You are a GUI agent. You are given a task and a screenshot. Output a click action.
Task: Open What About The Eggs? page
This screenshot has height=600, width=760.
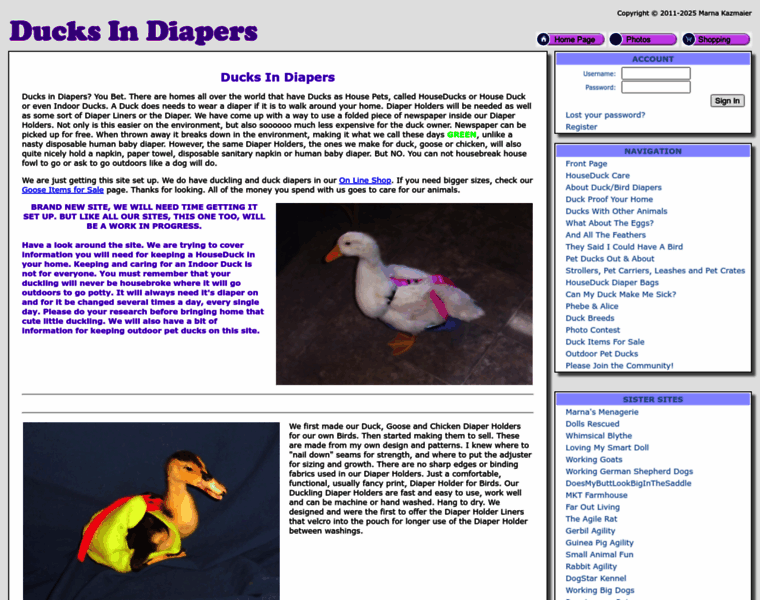(609, 223)
